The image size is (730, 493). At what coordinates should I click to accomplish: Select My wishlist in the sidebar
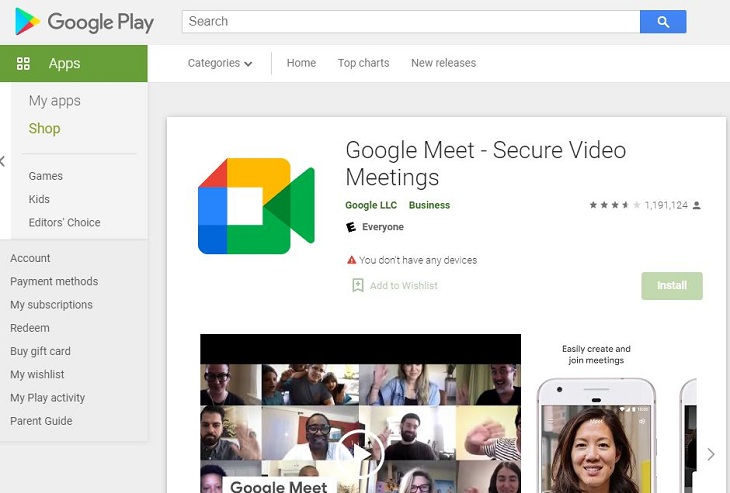pos(37,374)
